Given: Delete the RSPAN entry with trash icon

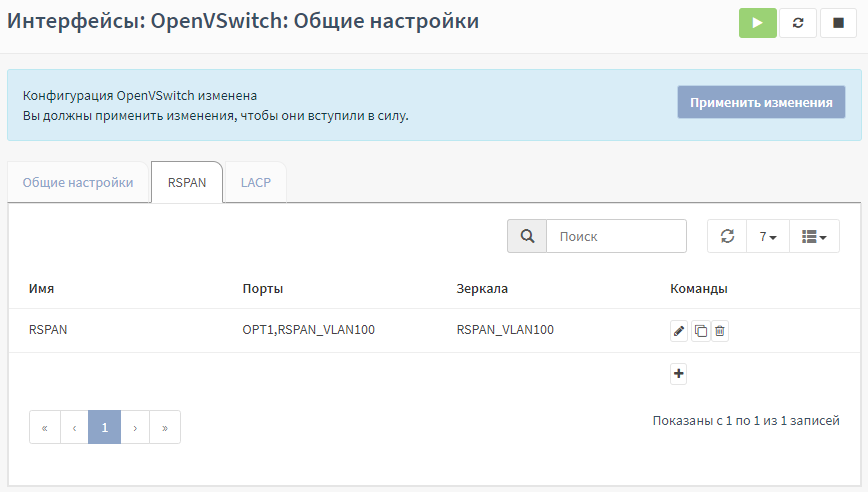Looking at the screenshot, I should [720, 331].
